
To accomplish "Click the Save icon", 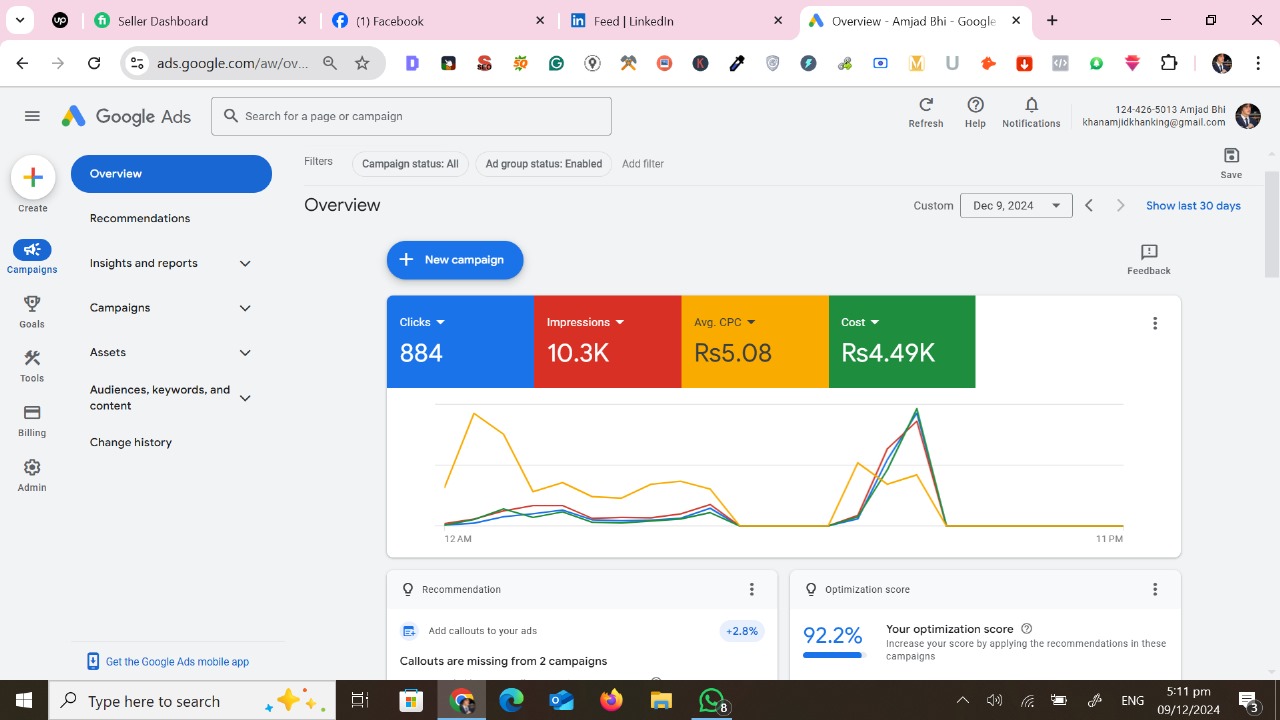I will (x=1231, y=156).
